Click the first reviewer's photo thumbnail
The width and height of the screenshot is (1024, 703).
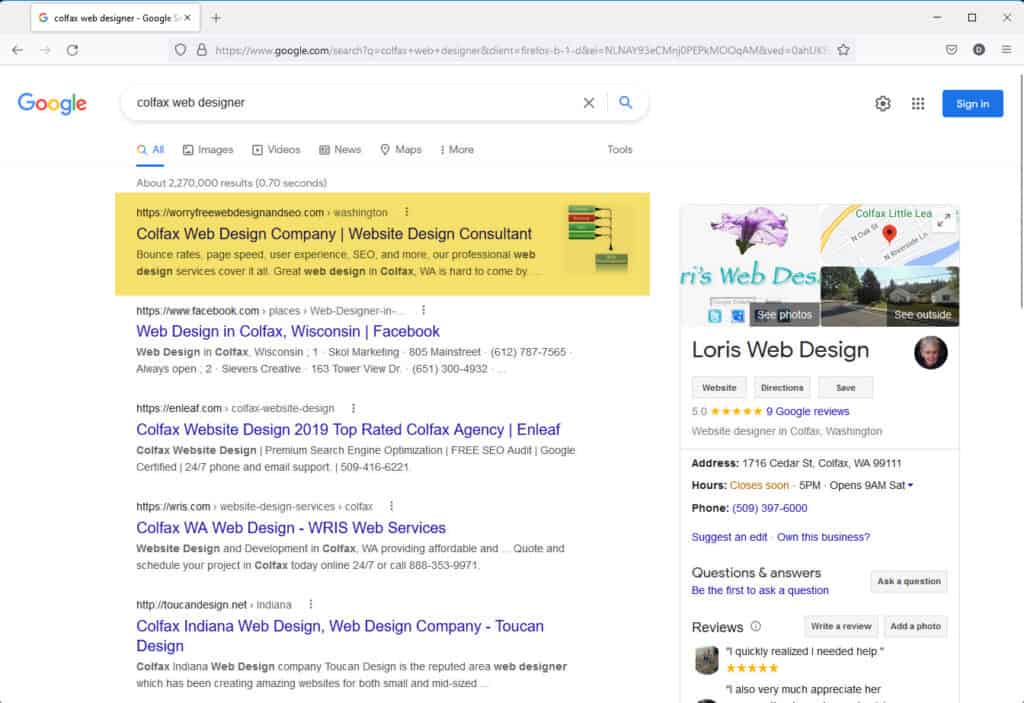pos(707,660)
